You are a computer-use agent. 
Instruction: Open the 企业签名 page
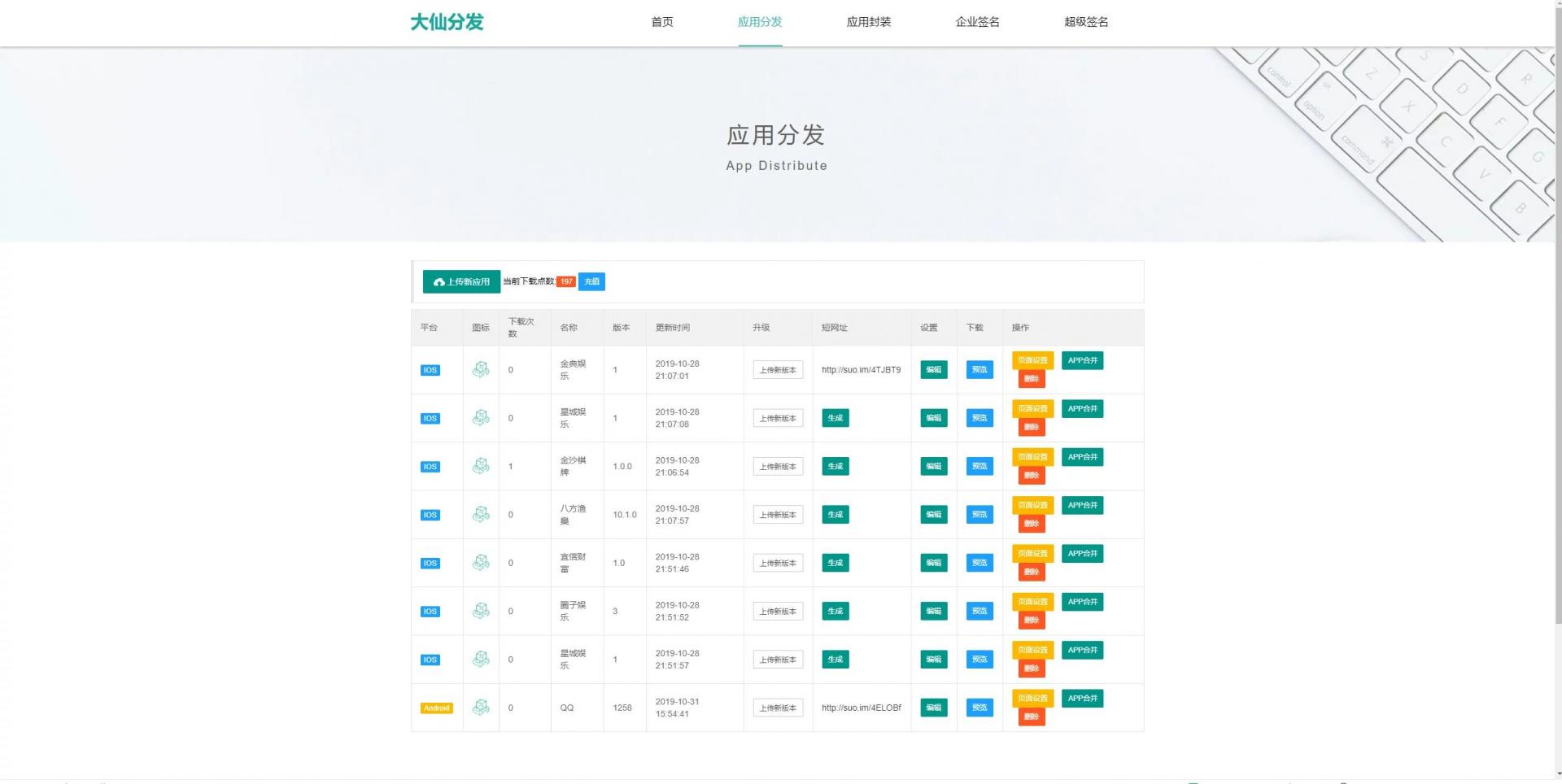tap(977, 22)
